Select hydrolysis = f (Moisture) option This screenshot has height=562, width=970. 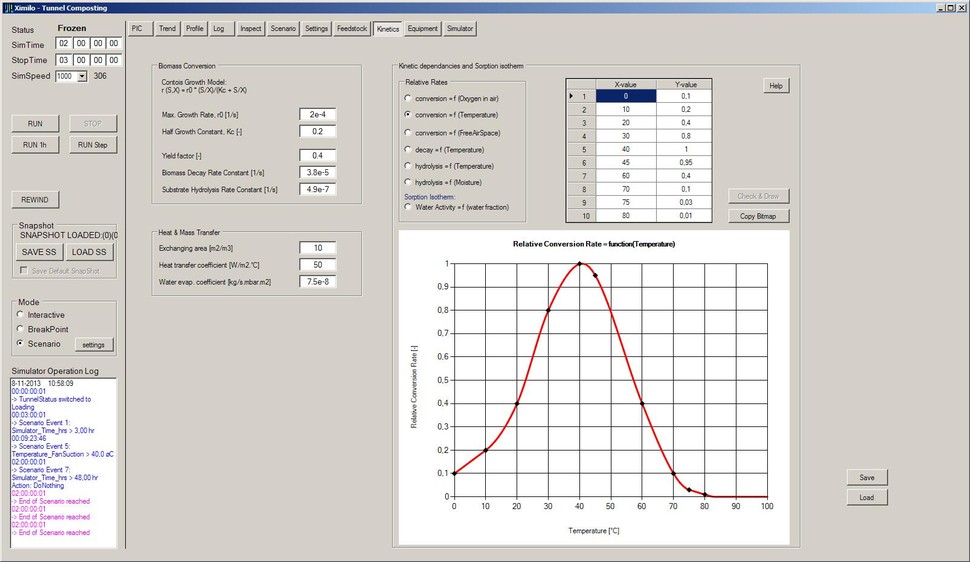(408, 182)
